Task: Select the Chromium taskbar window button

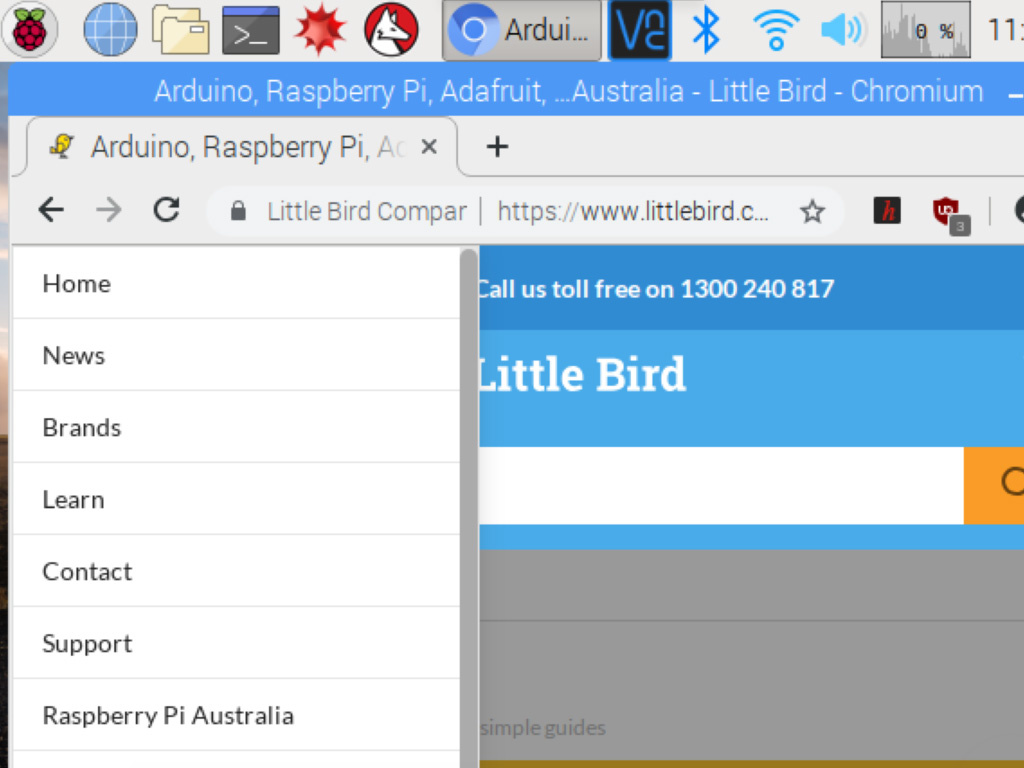Action: click(x=521, y=30)
